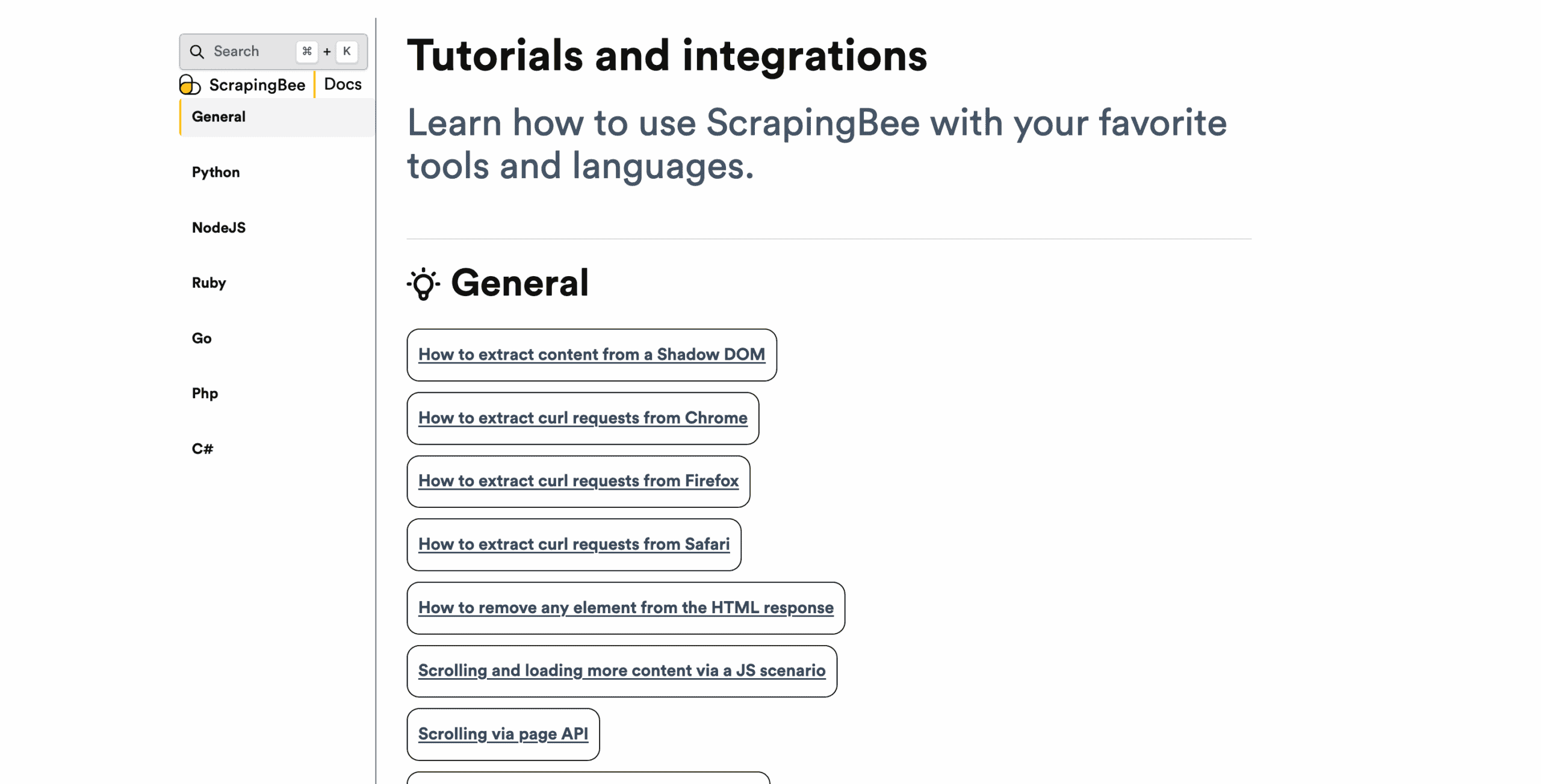The image size is (1541, 784).
Task: Jump to the Ruby sidebar section
Action: tap(208, 283)
